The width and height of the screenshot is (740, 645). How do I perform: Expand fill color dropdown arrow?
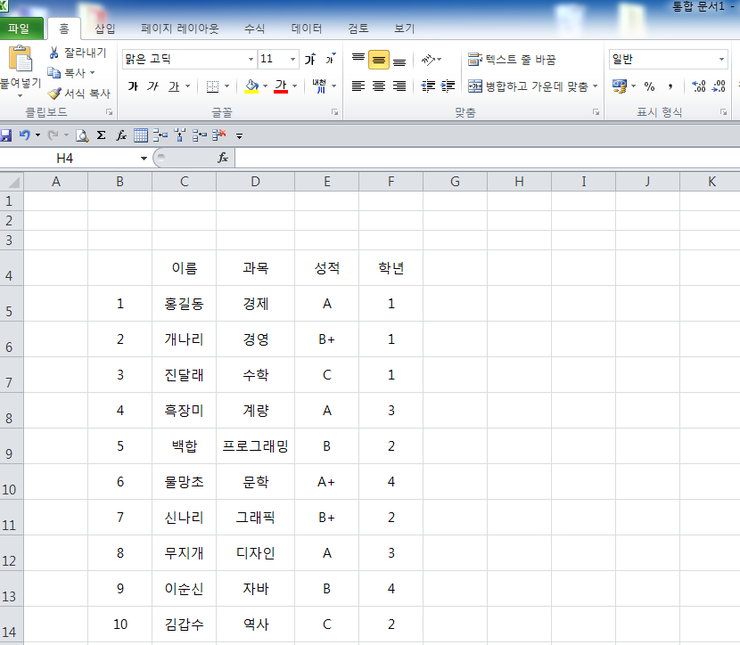coord(265,86)
